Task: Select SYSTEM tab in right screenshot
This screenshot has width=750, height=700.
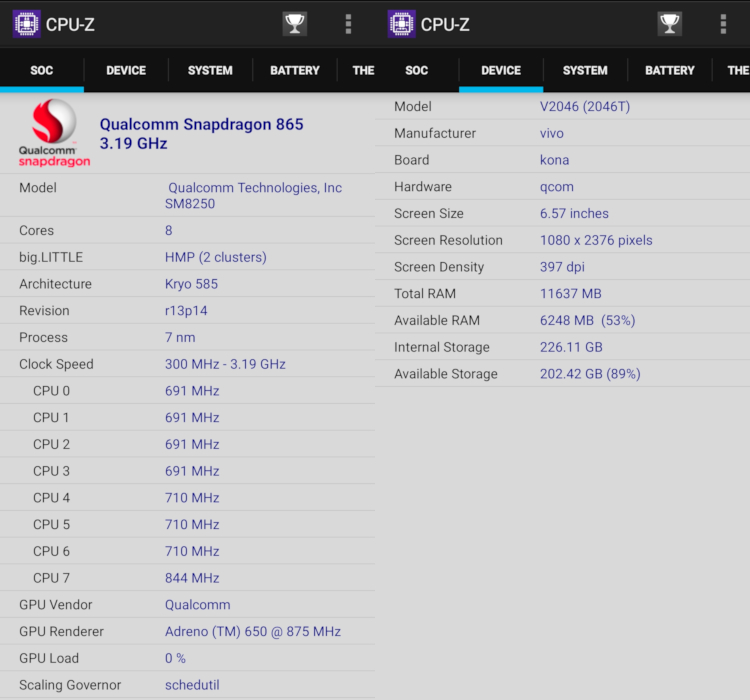Action: [585, 71]
